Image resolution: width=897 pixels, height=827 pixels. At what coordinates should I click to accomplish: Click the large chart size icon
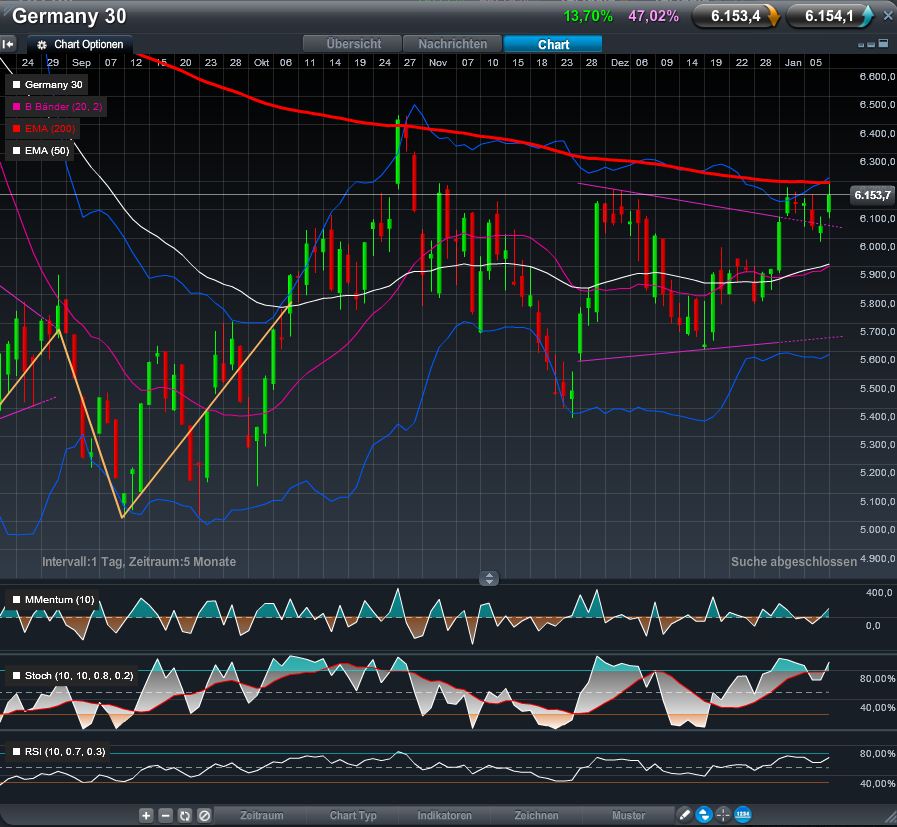(x=883, y=43)
